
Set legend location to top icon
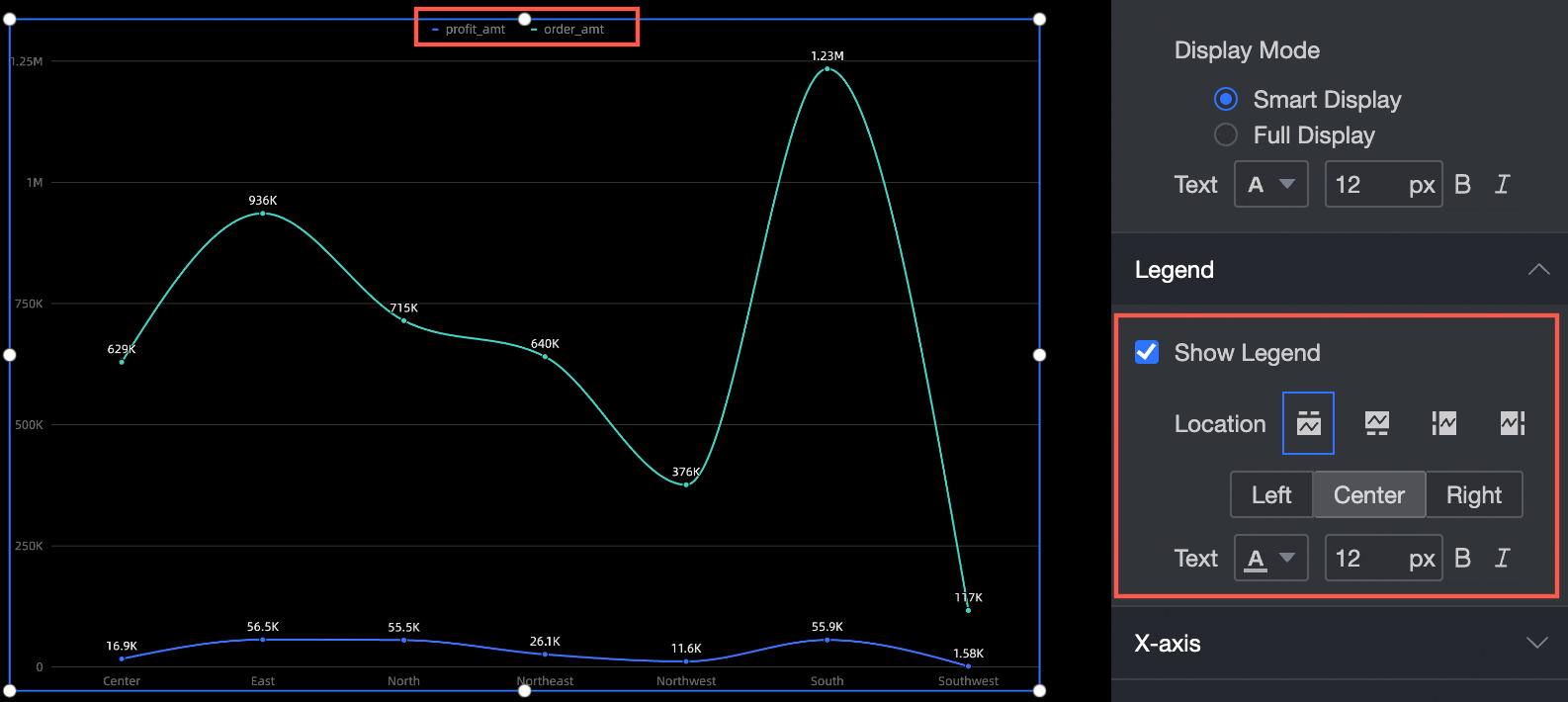pyautogui.click(x=1308, y=423)
